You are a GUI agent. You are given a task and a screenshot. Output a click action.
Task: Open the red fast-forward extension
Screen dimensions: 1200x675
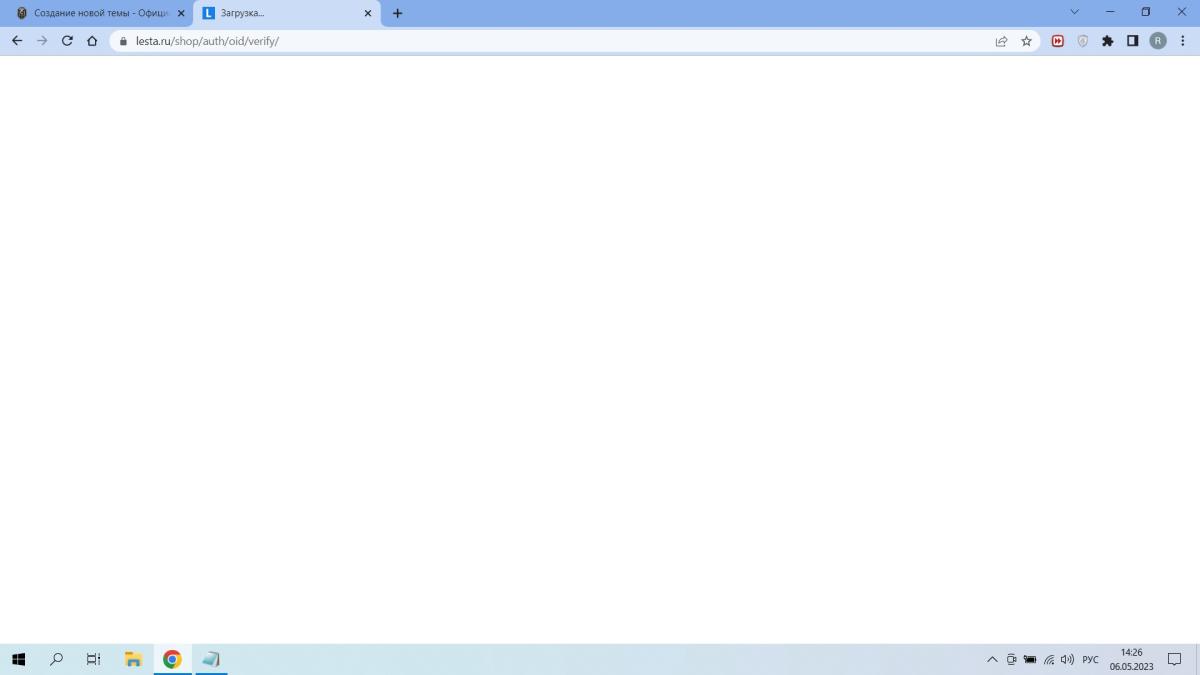pos(1058,41)
